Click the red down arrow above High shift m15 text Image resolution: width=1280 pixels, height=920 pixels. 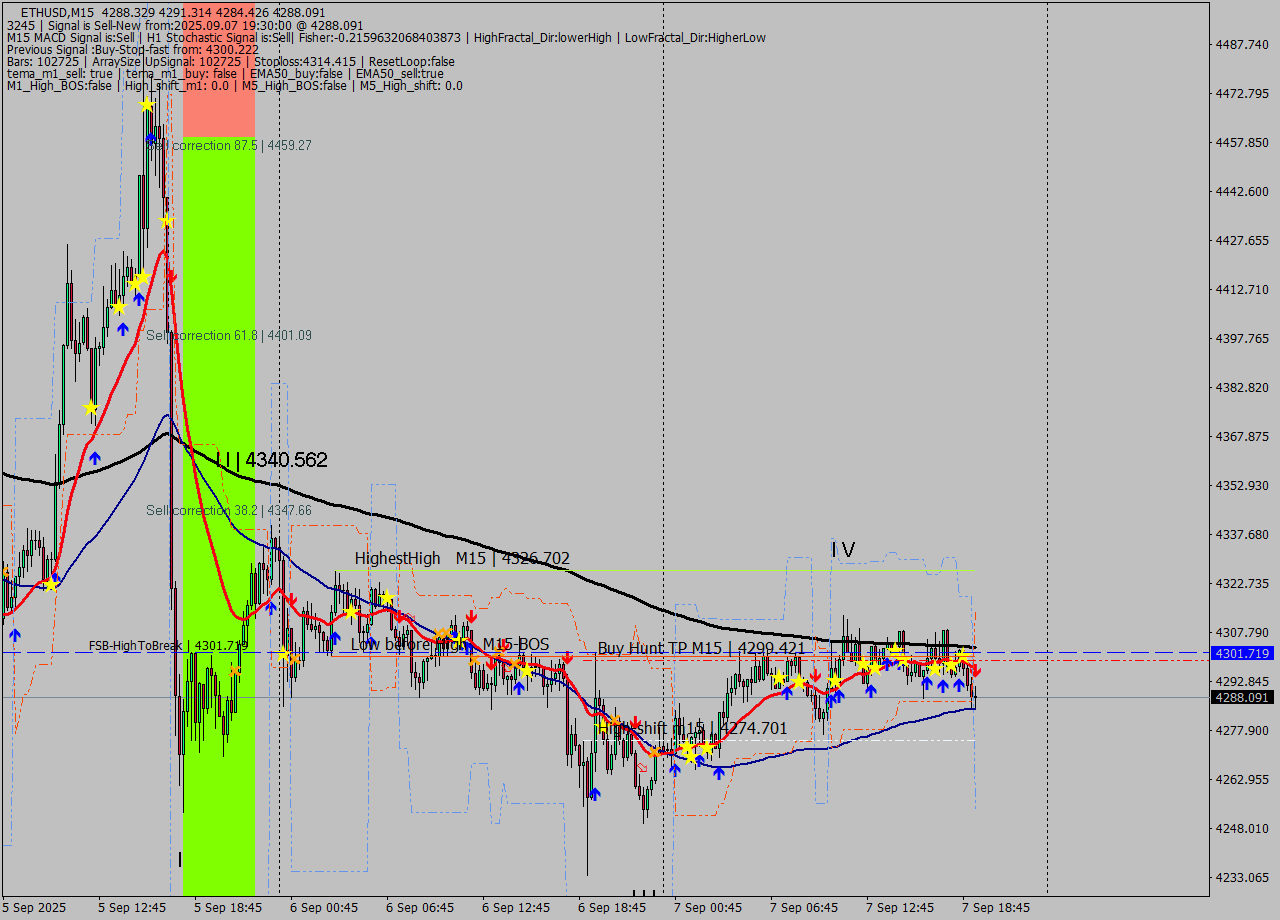634,722
